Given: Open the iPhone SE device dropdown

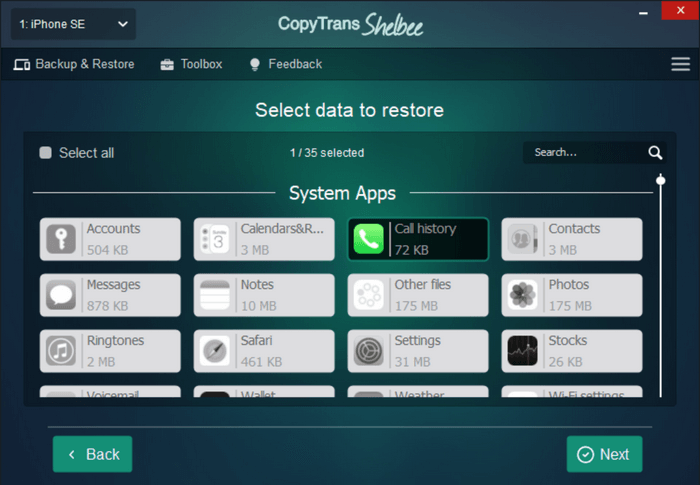Looking at the screenshot, I should pyautogui.click(x=73, y=24).
